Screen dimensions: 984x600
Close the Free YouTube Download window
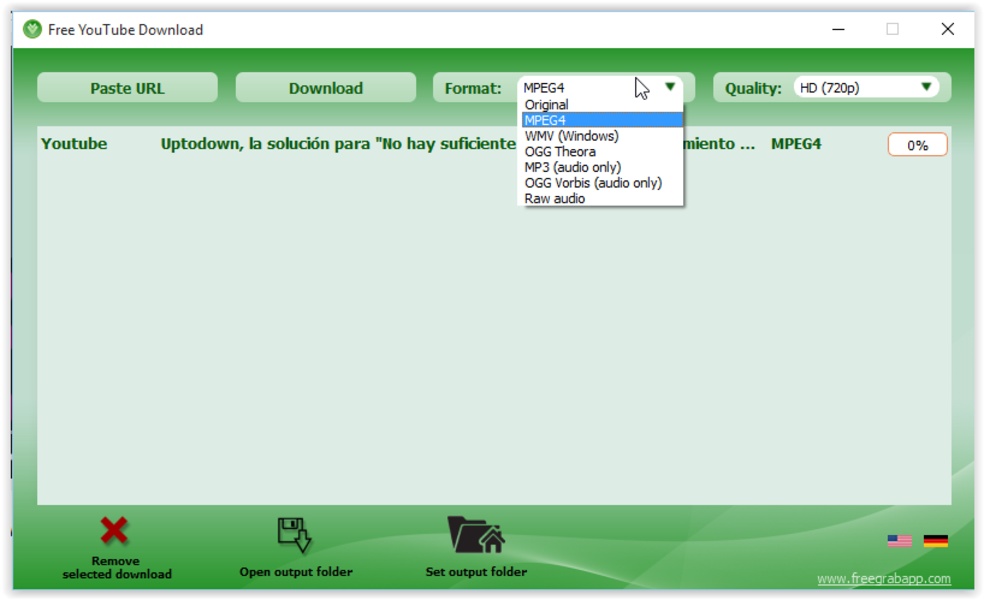tap(948, 29)
